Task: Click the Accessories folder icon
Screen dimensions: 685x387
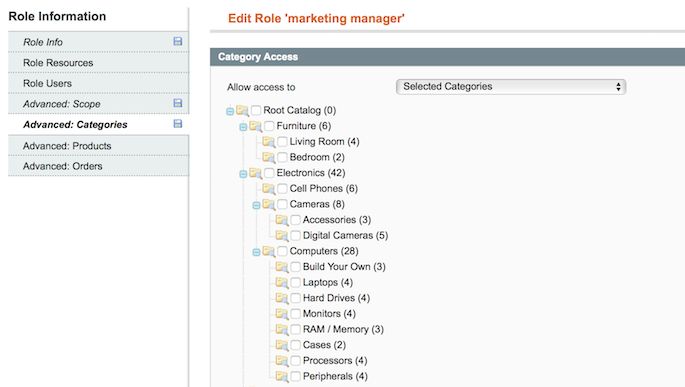Action: pyautogui.click(x=282, y=220)
